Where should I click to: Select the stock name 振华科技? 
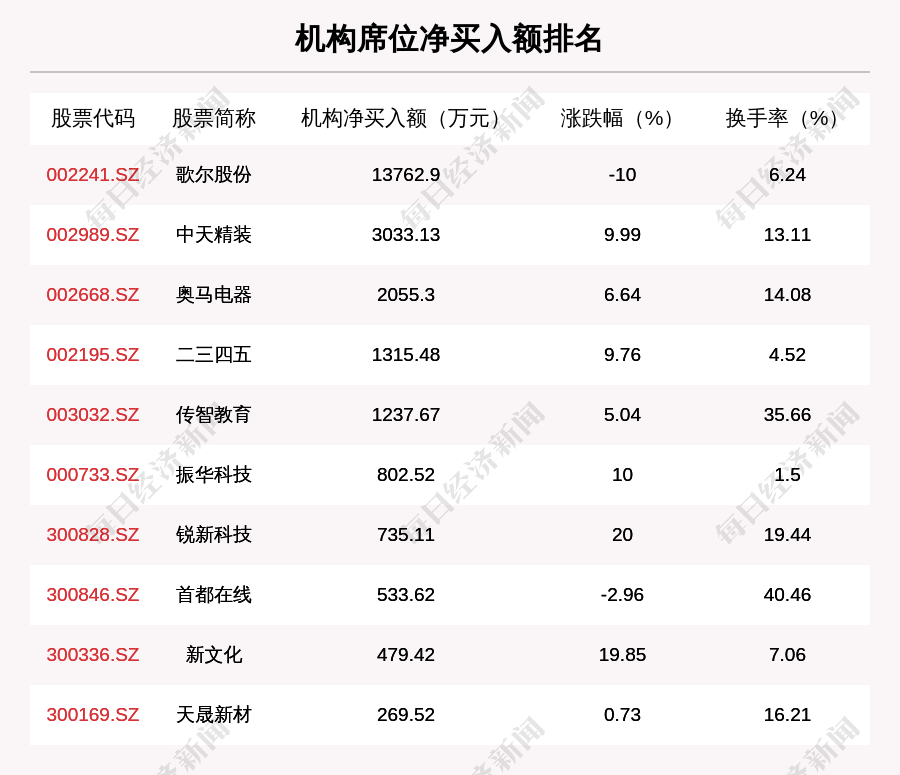(213, 475)
